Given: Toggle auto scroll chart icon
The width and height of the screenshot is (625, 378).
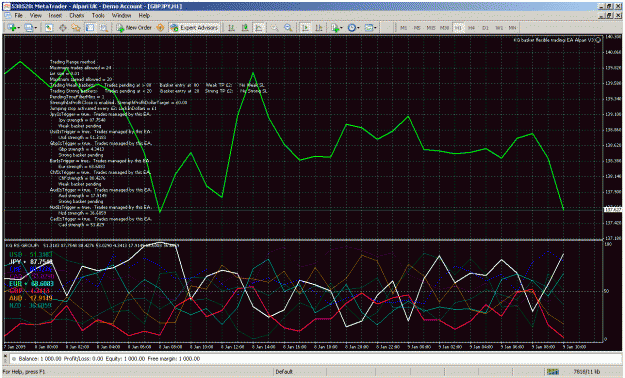Looking at the screenshot, I should click(305, 28).
